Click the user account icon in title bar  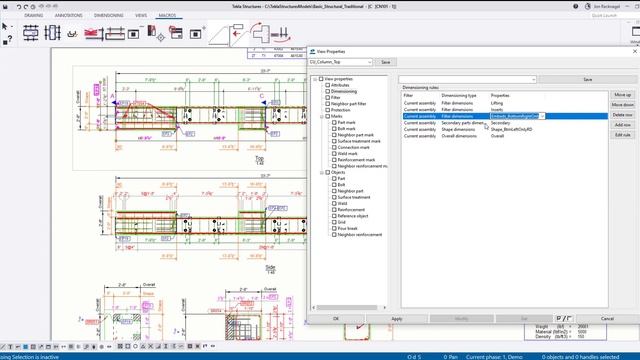(x=588, y=7)
